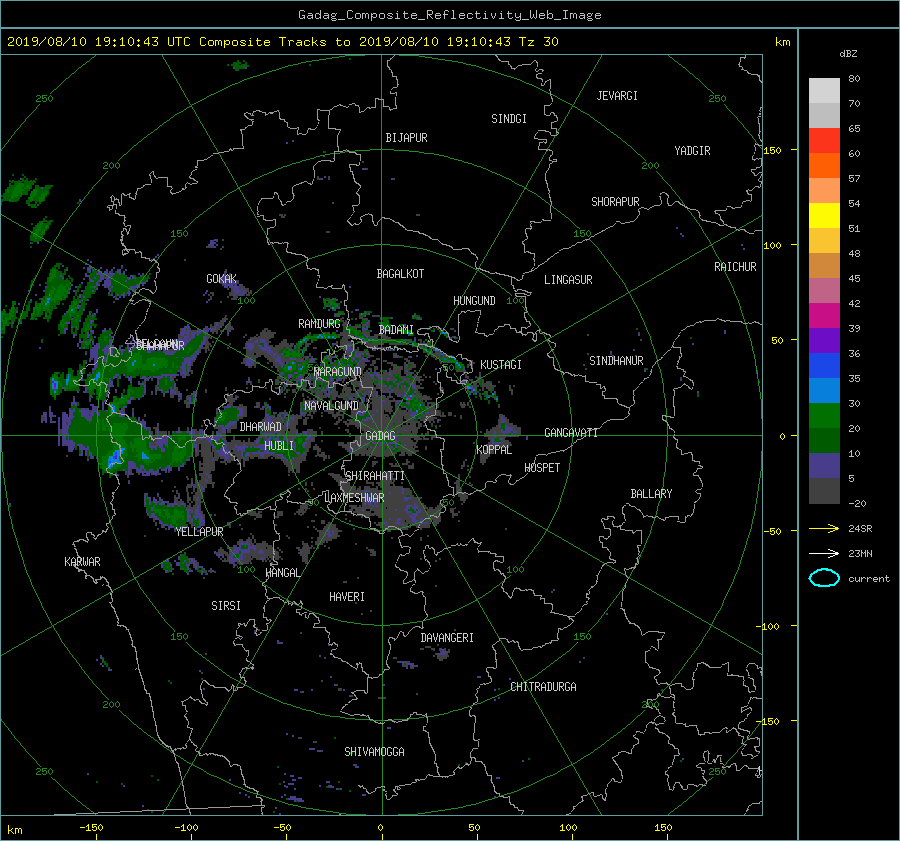Click the SINDGI city label
Image resolution: width=900 pixels, height=841 pixels.
point(509,119)
